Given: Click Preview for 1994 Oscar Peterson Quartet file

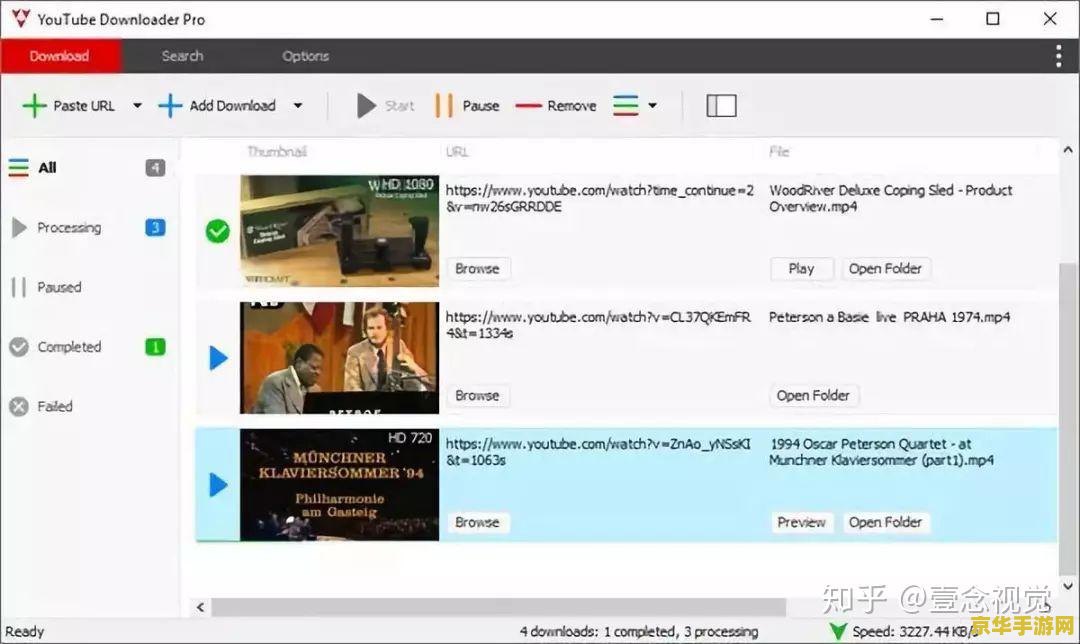Looking at the screenshot, I should [801, 522].
